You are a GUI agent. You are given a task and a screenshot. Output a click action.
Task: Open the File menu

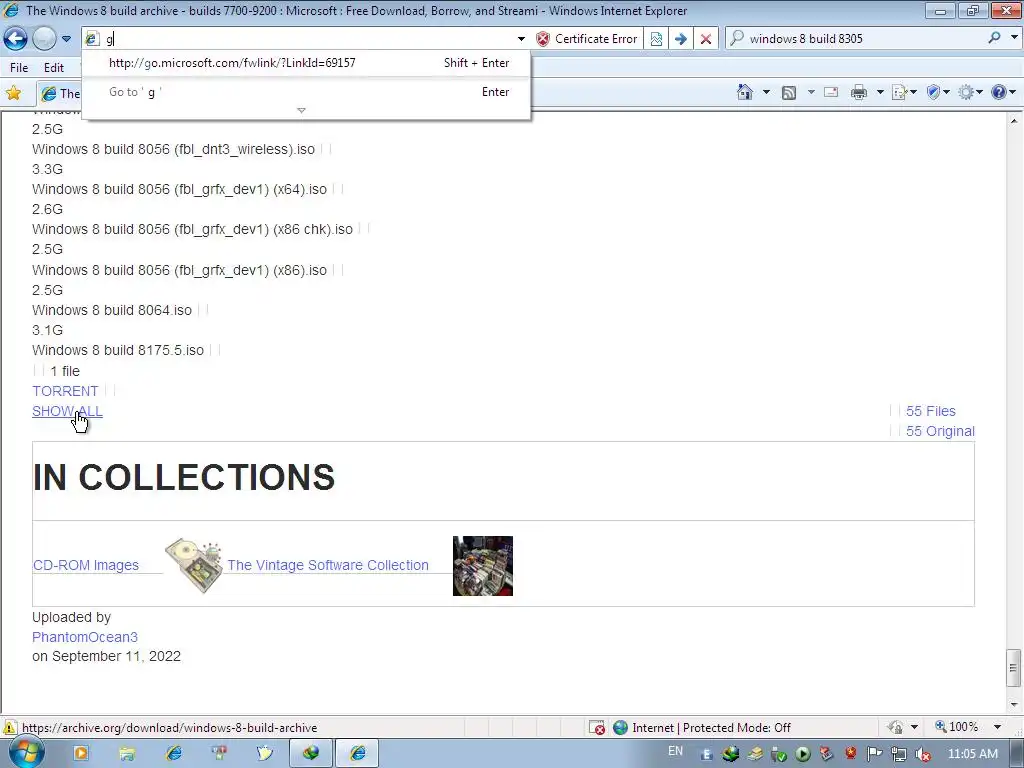[x=19, y=67]
